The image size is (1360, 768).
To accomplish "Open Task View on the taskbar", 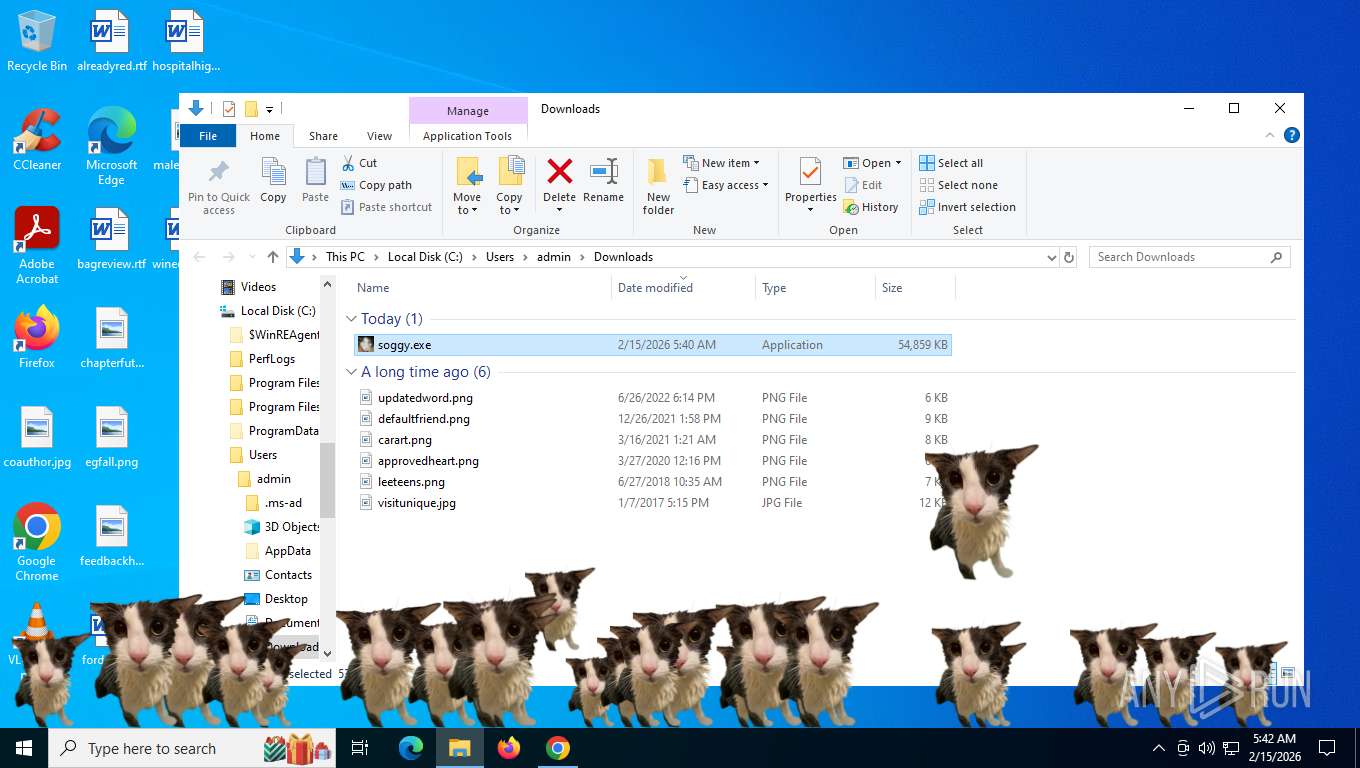I will tap(360, 748).
